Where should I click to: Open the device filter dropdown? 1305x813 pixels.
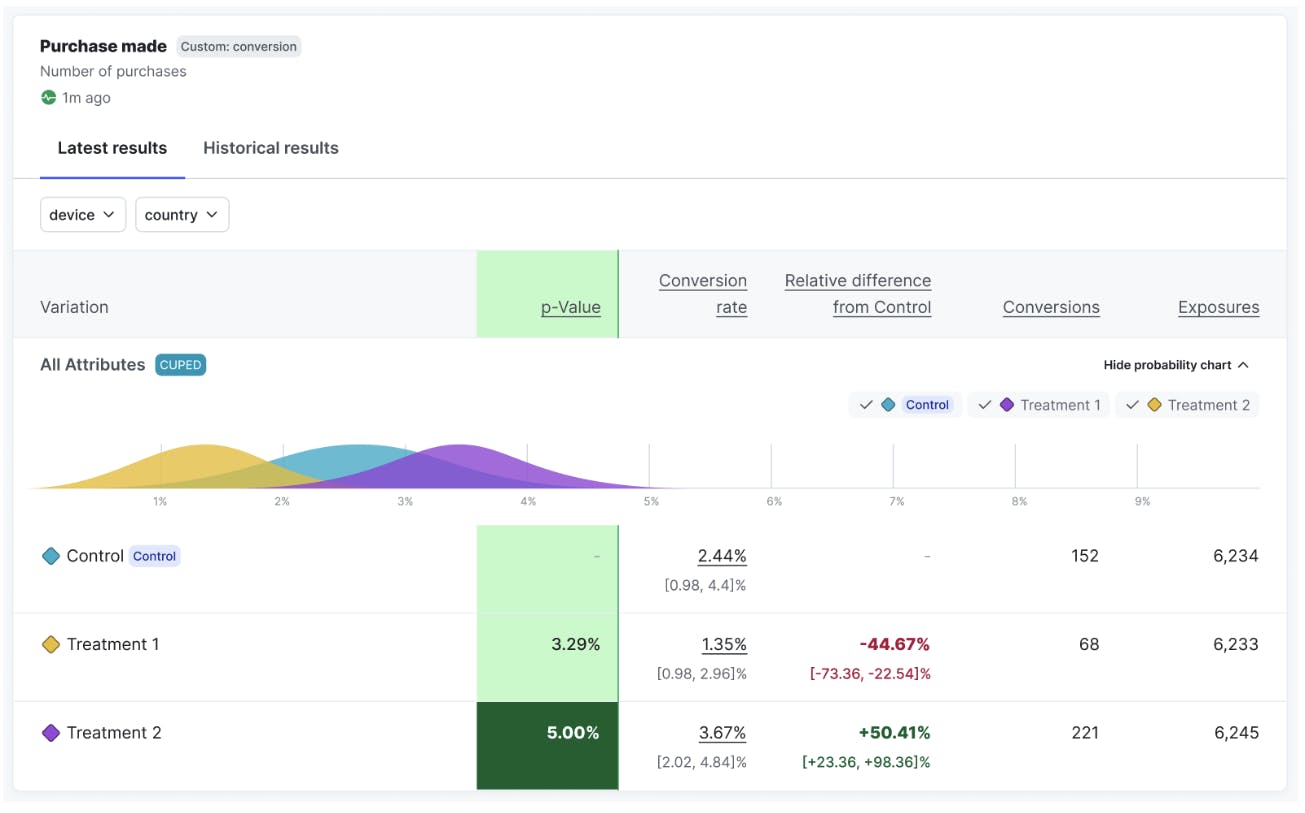[x=82, y=215]
